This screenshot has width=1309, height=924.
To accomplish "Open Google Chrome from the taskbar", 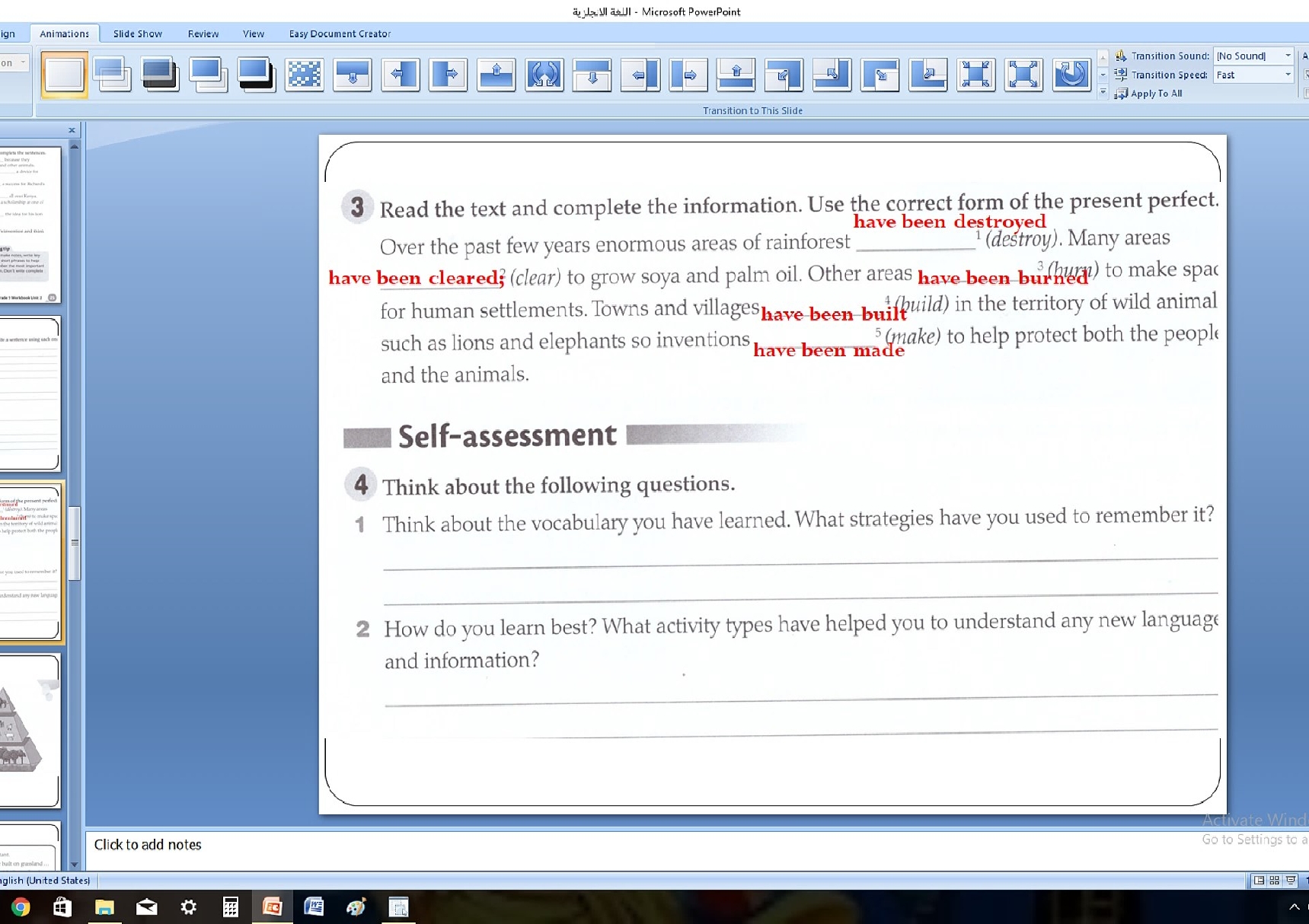I will 21,907.
